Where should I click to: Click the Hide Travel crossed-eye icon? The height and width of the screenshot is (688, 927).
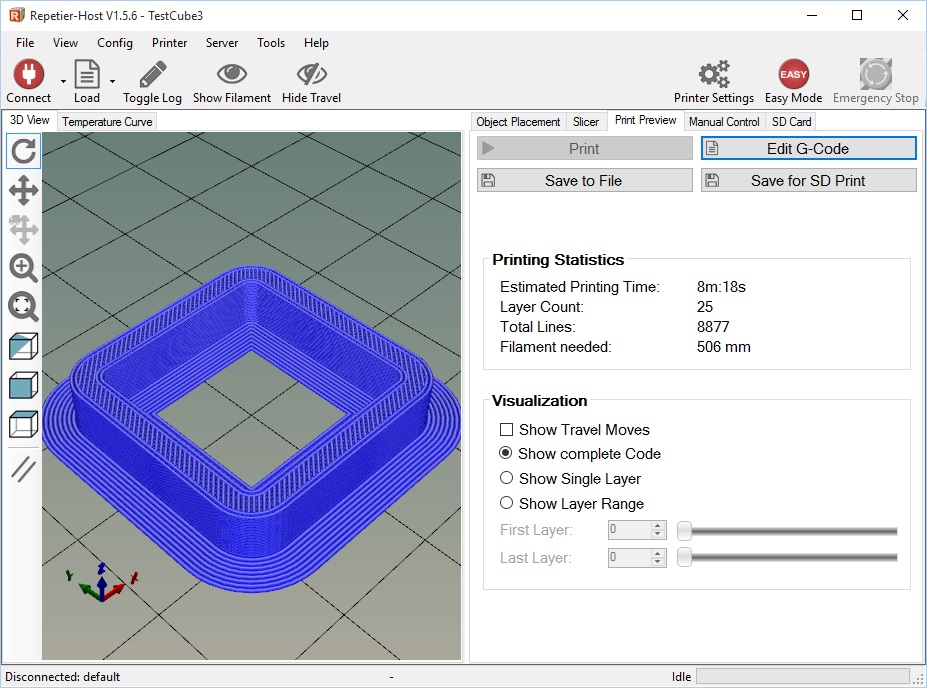click(x=312, y=74)
